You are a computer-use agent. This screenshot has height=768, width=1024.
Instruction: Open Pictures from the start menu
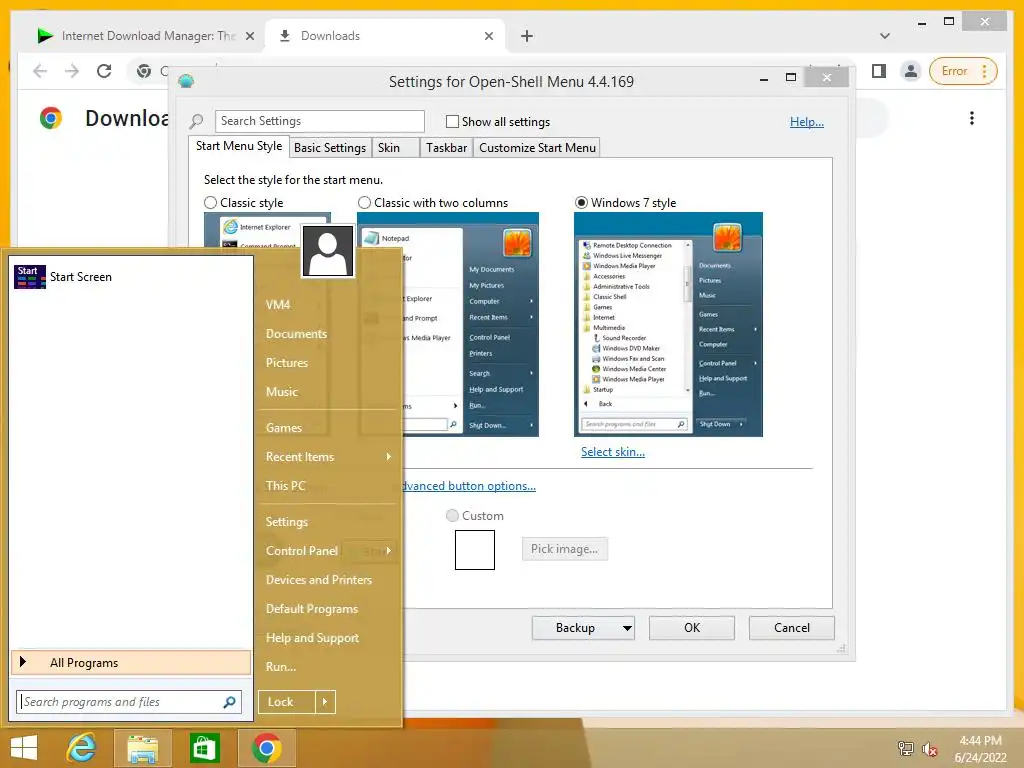point(287,362)
